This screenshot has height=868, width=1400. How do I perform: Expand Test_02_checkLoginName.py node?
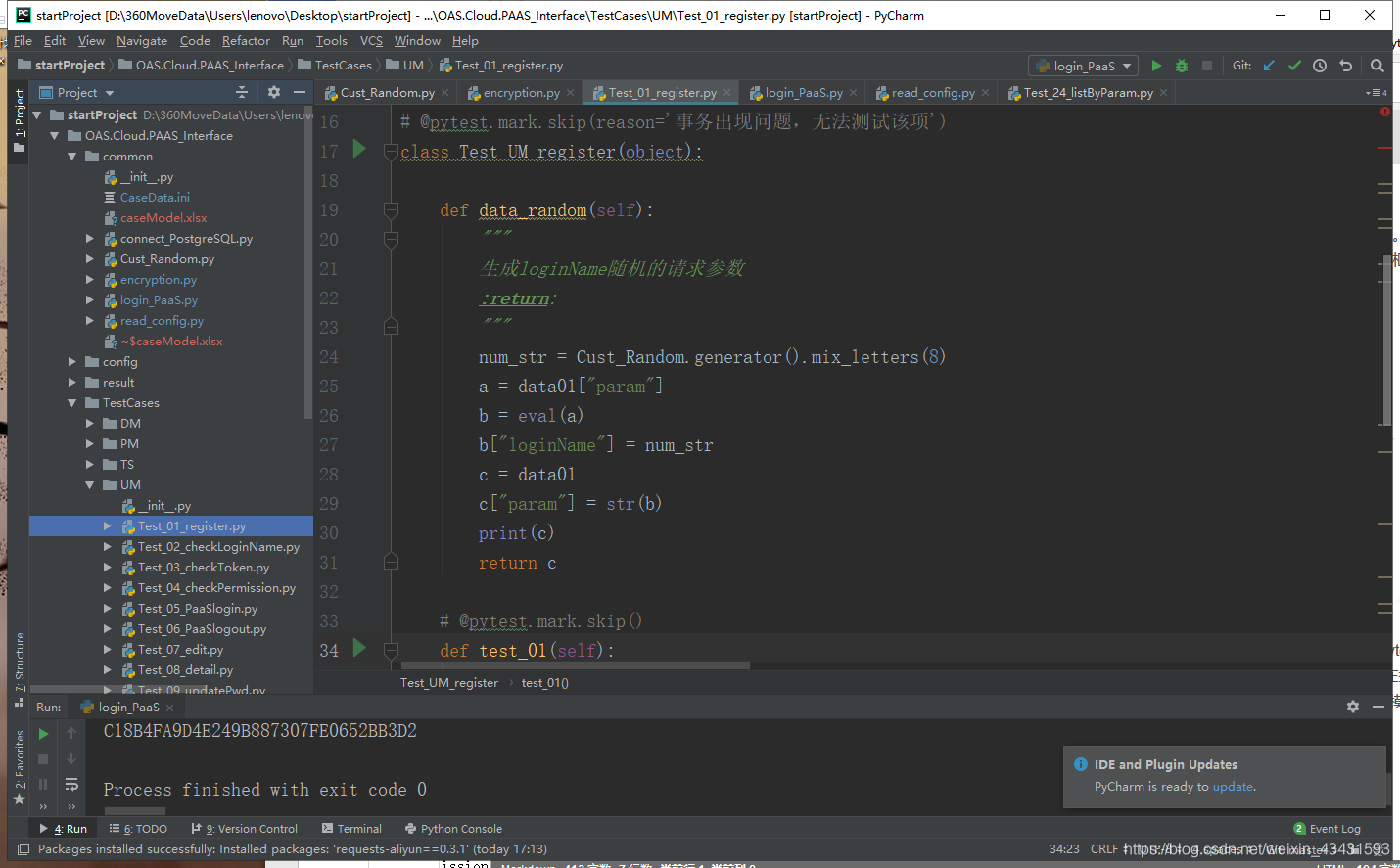coord(108,547)
